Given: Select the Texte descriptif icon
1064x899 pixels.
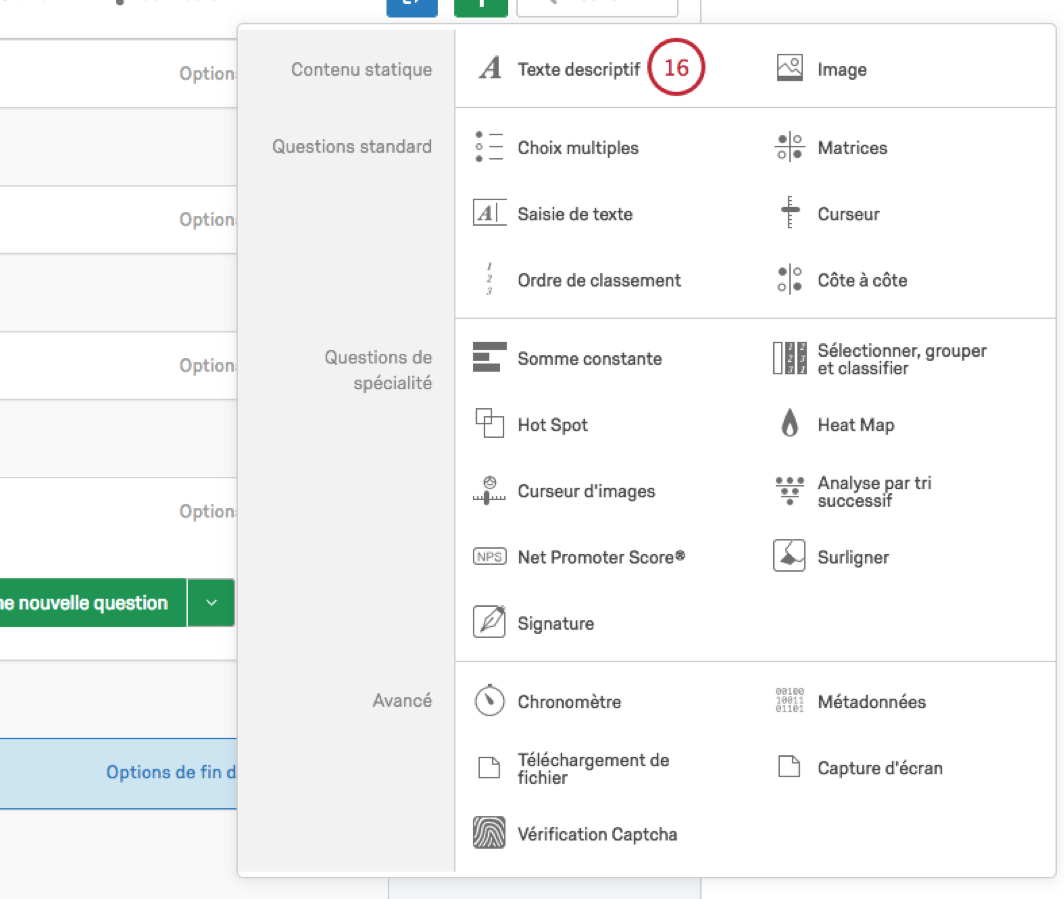Looking at the screenshot, I should (x=490, y=69).
